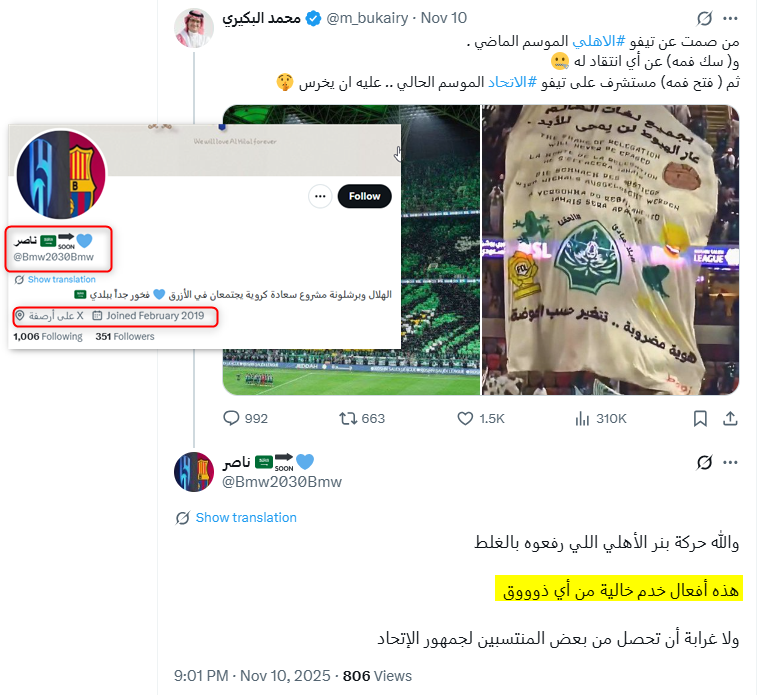This screenshot has height=695, width=763.
Task: Click the repost icon showing 663
Action: [347, 418]
